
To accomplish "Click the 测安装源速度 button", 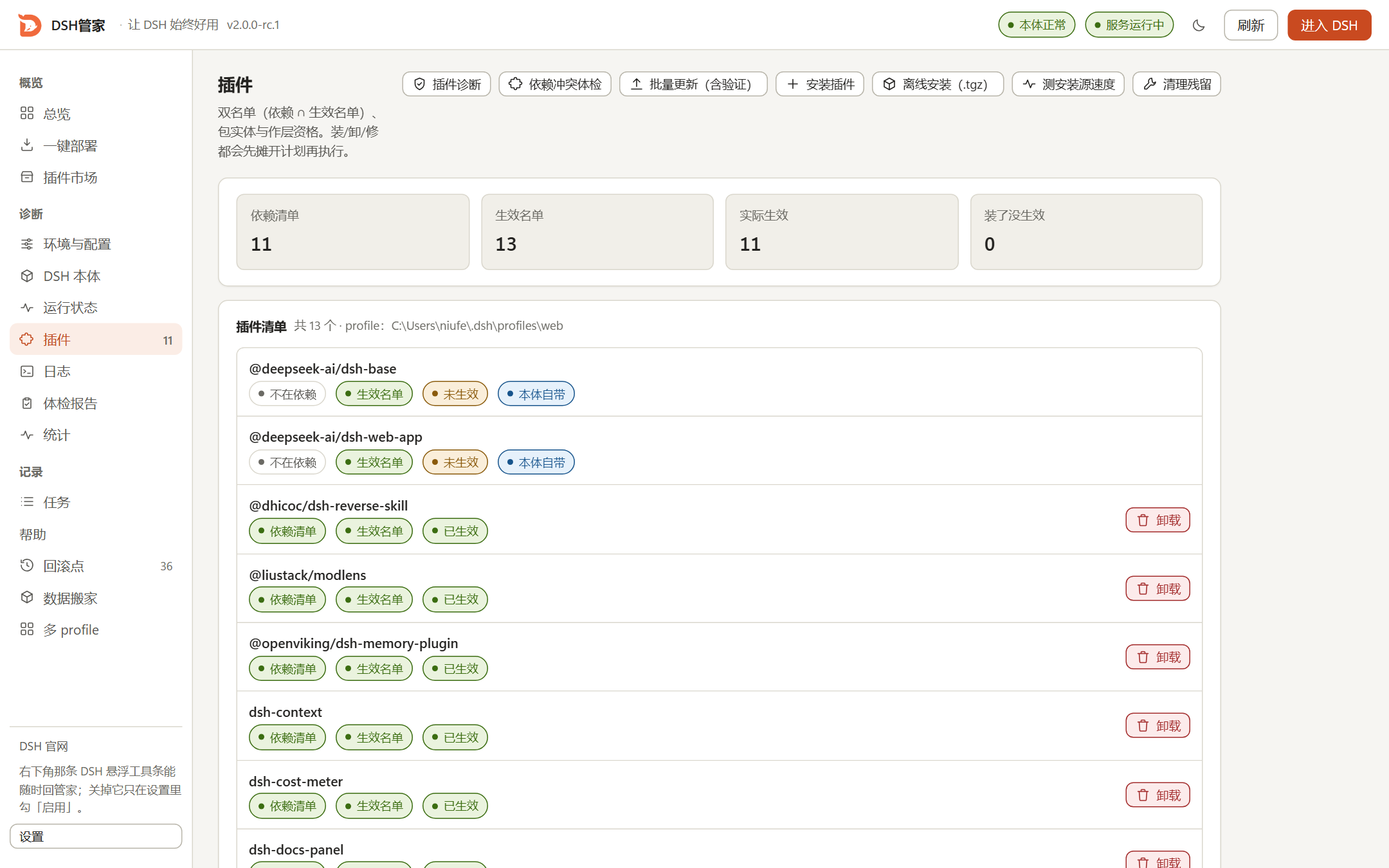I will click(x=1068, y=84).
